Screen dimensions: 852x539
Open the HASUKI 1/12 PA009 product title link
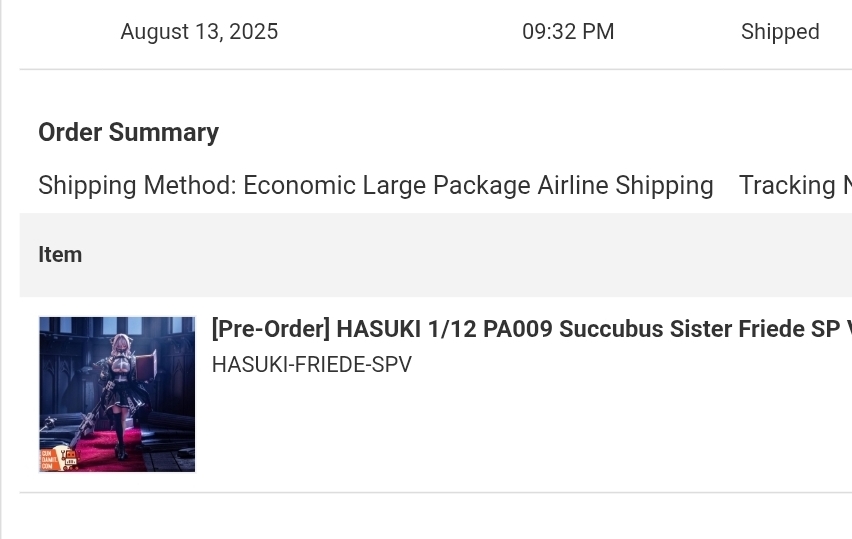point(531,329)
